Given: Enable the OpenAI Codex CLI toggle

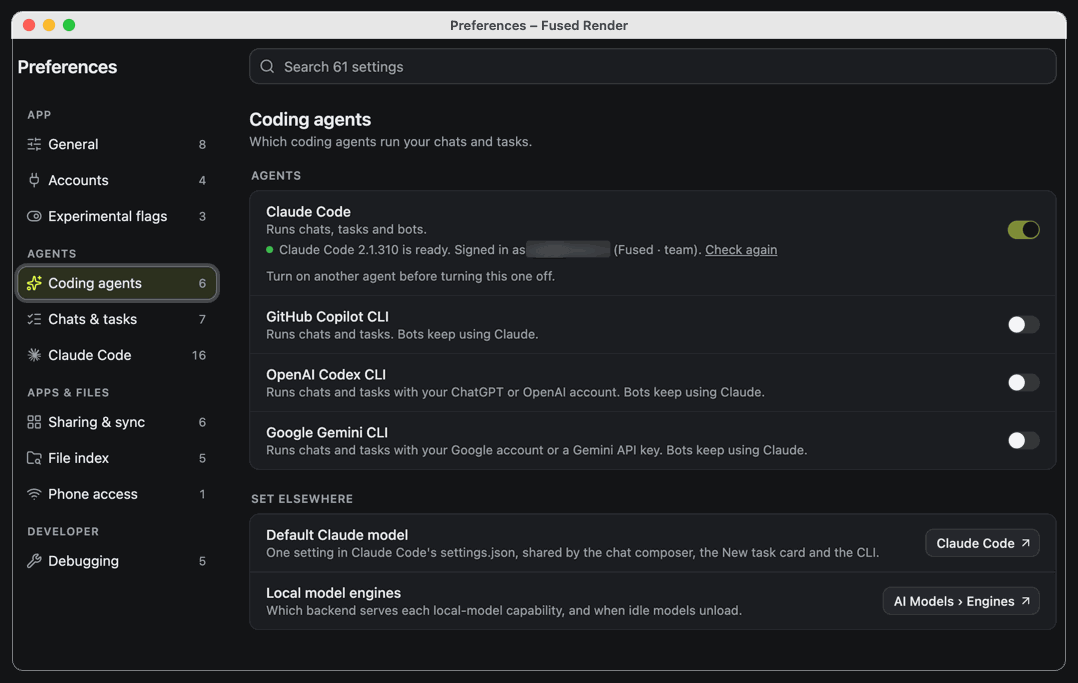Looking at the screenshot, I should [x=1023, y=382].
